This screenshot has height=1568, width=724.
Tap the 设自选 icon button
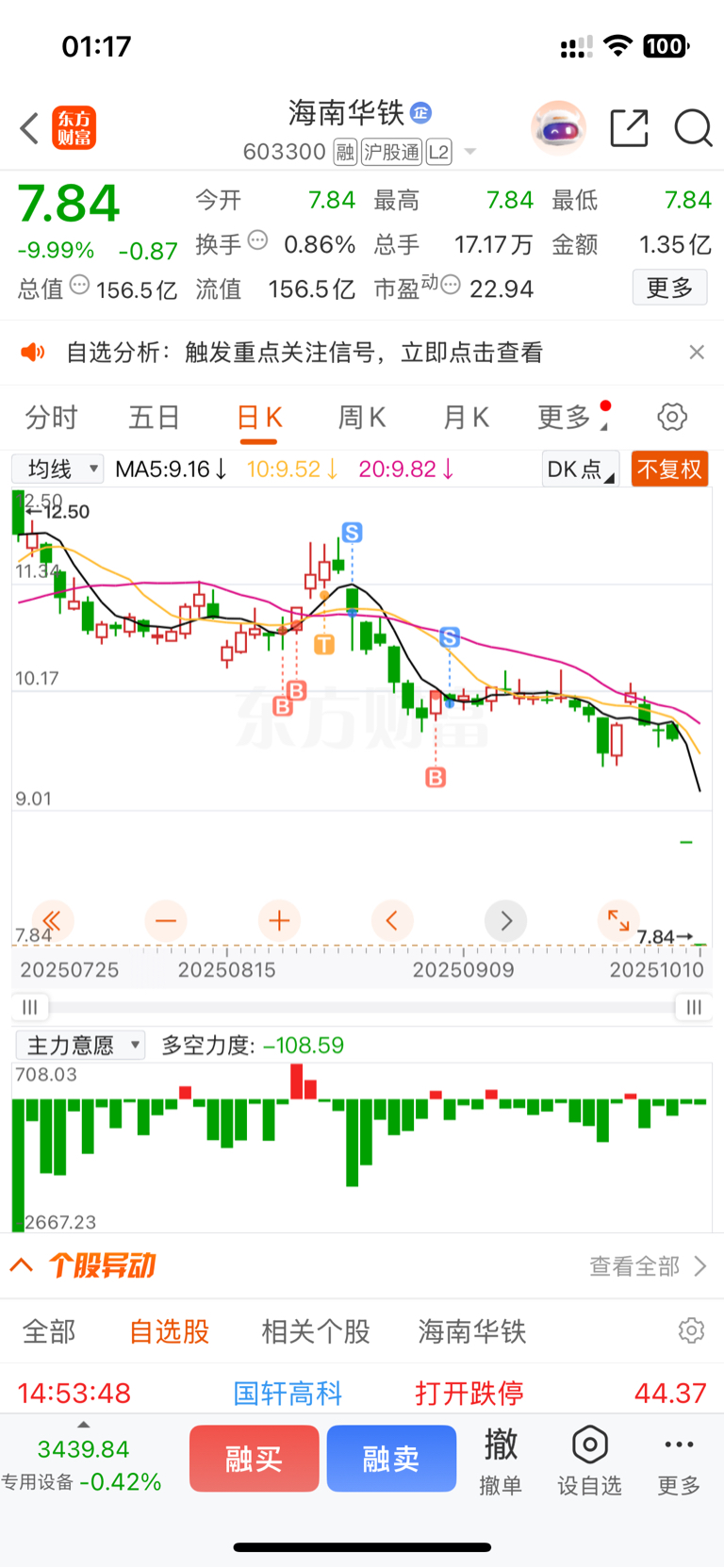(589, 1461)
